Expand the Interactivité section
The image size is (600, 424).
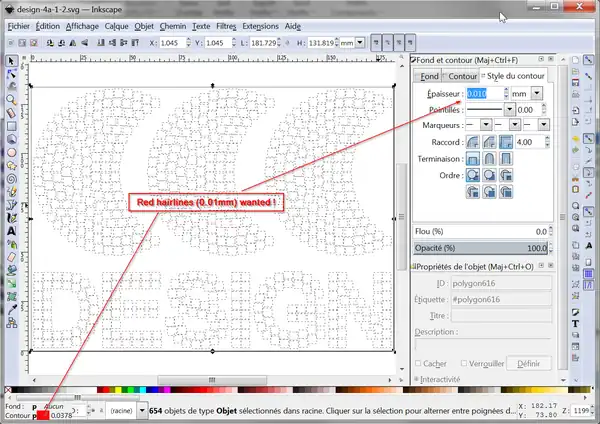click(417, 380)
